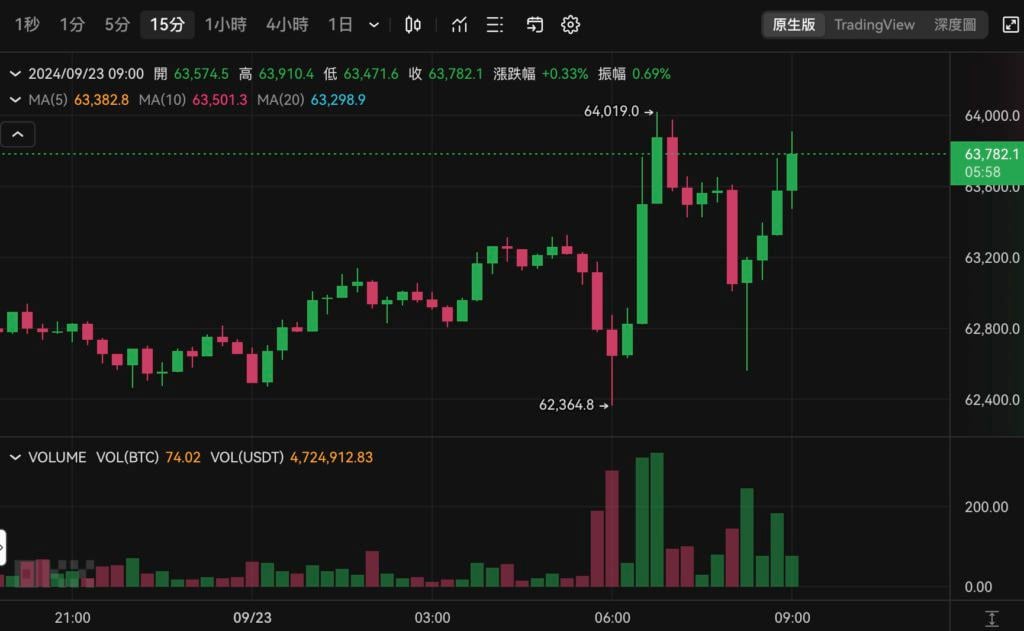Click the collapse legend up-arrow button
This screenshot has width=1024, height=631.
pyautogui.click(x=18, y=134)
